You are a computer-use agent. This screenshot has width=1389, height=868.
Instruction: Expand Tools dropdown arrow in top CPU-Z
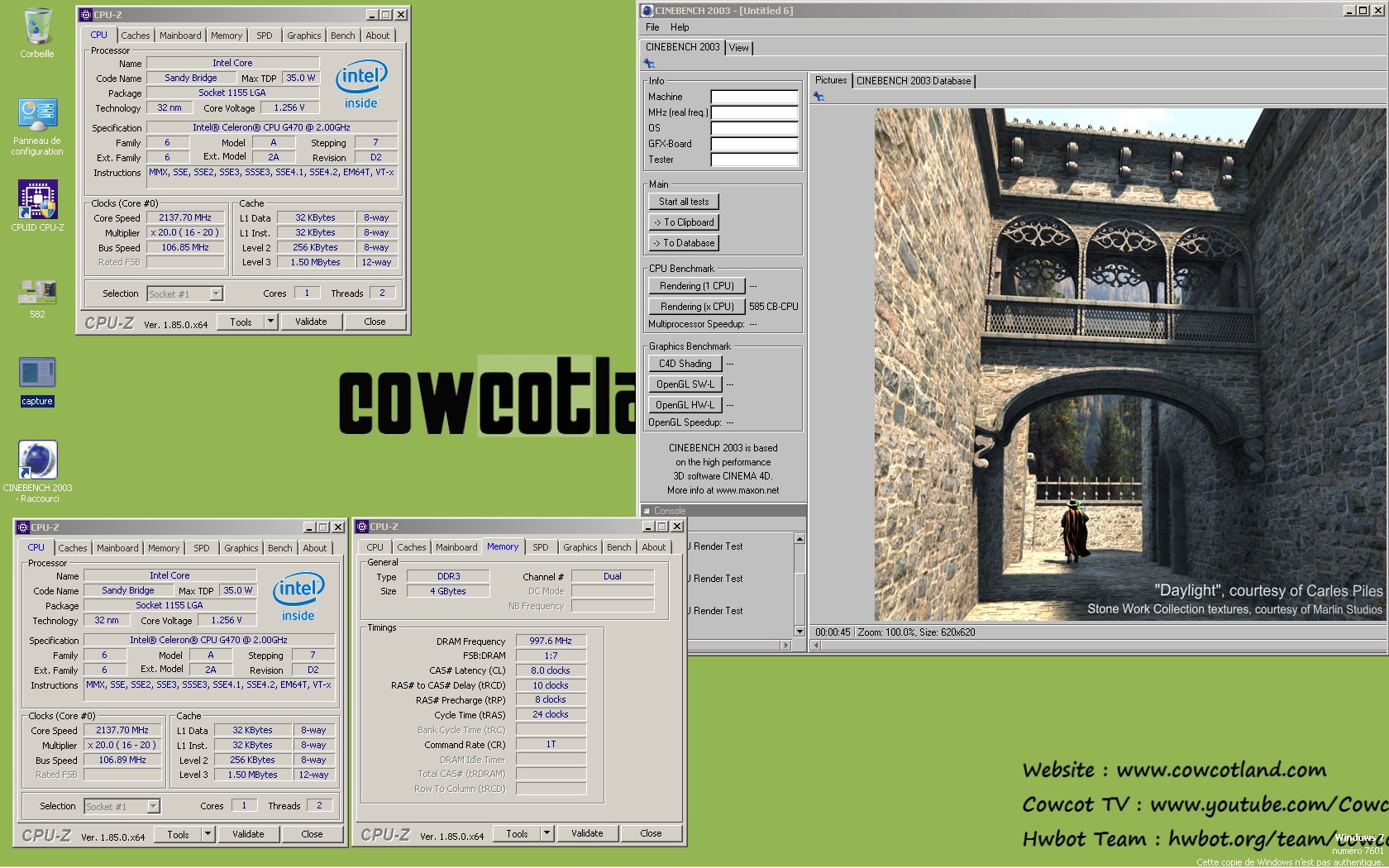click(270, 322)
